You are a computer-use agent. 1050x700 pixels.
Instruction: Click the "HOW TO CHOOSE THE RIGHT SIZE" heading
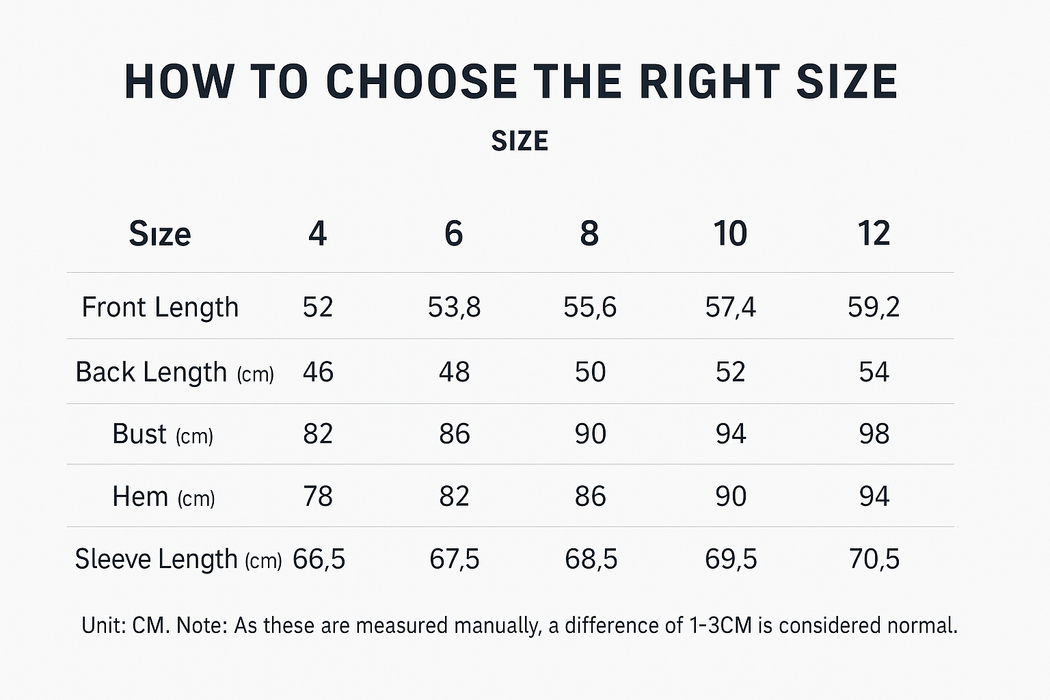click(510, 82)
